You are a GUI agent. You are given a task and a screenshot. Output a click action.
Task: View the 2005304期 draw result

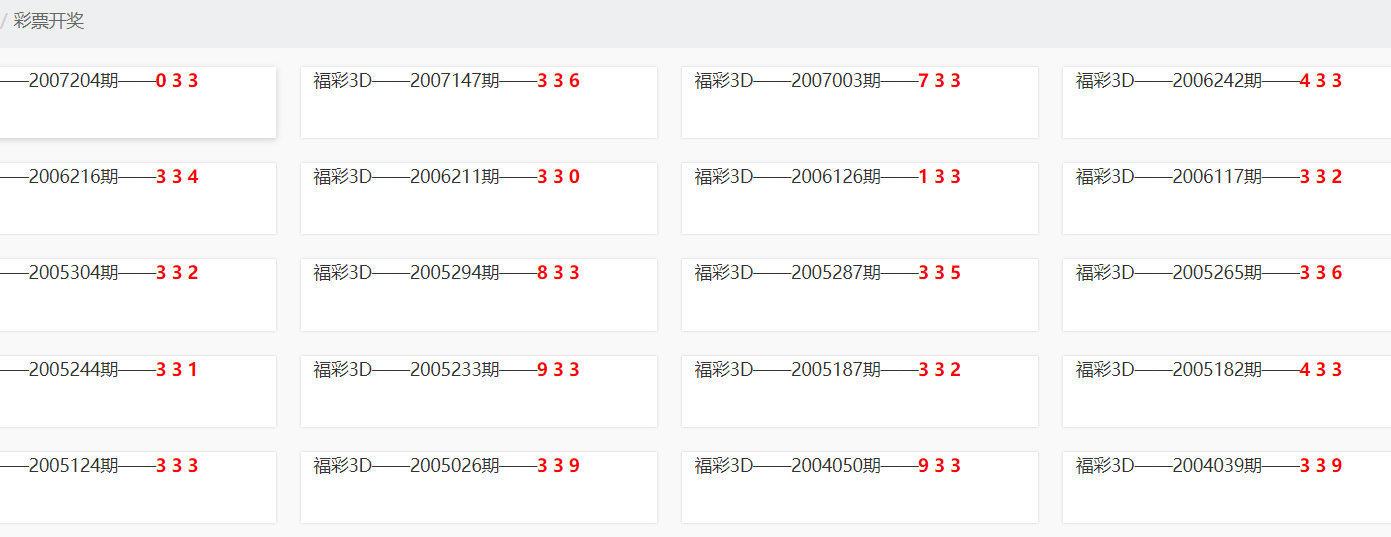138,294
